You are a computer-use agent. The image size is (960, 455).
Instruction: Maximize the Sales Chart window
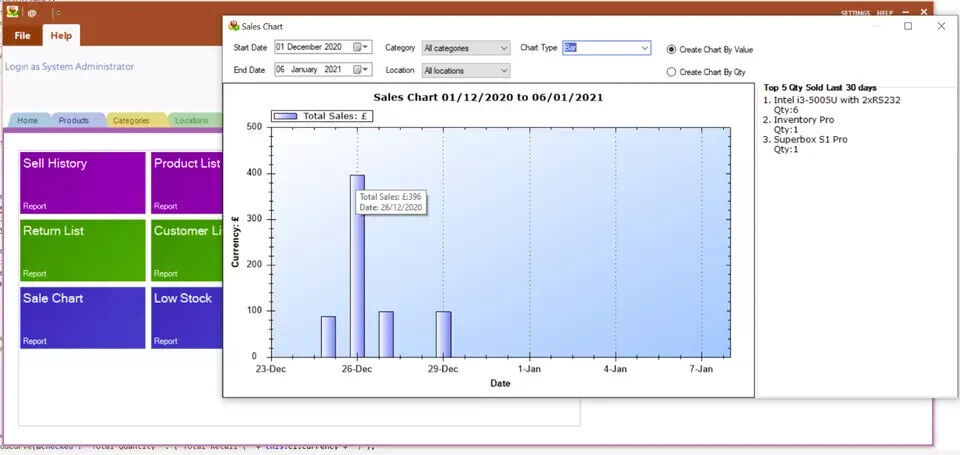[x=909, y=26]
